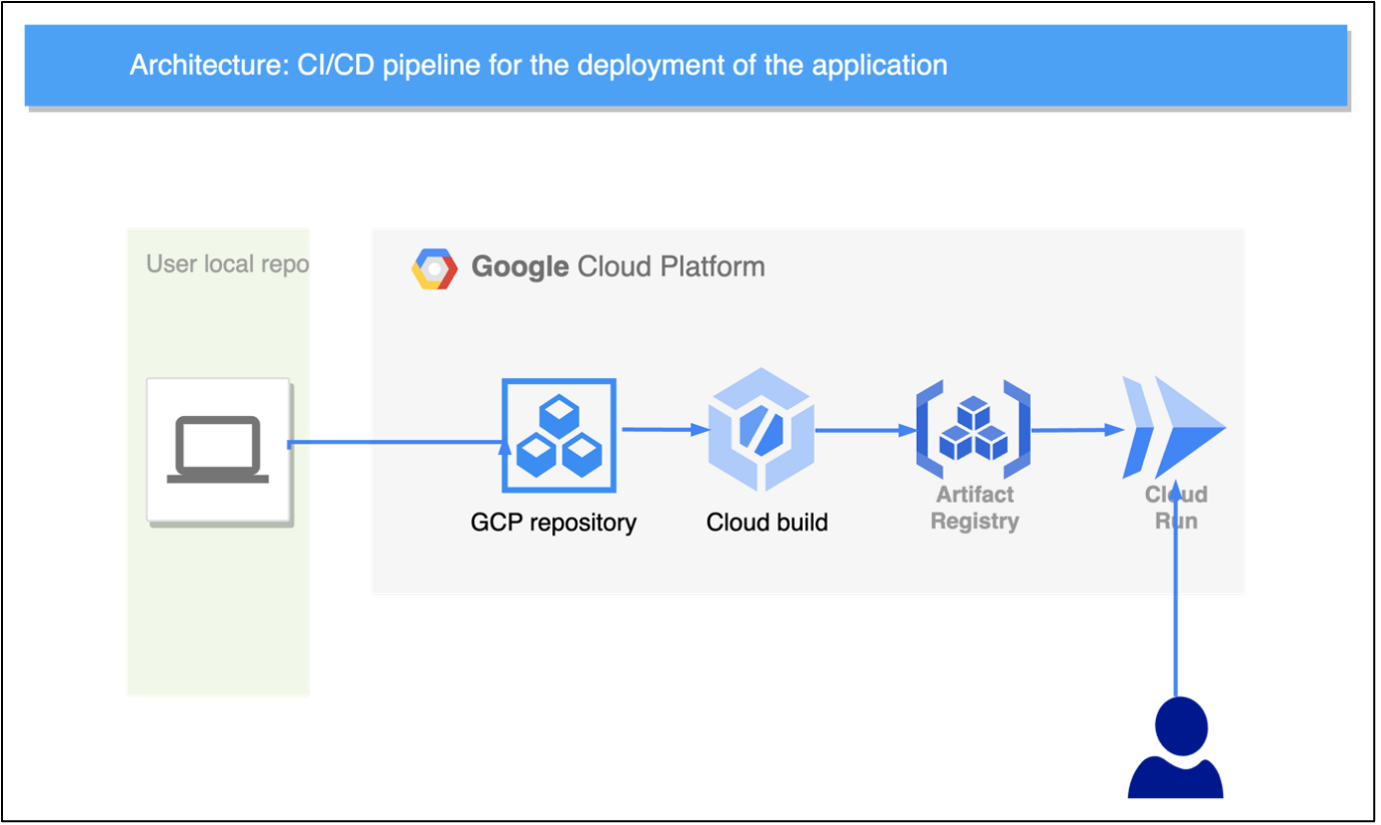
Task: Click the Cloud build text label
Action: 766,521
